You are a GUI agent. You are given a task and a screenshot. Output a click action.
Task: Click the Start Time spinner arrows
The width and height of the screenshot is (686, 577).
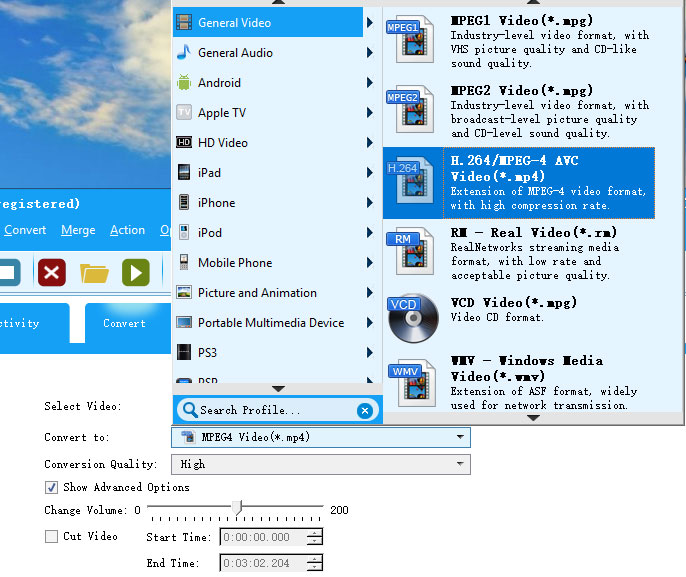[315, 537]
